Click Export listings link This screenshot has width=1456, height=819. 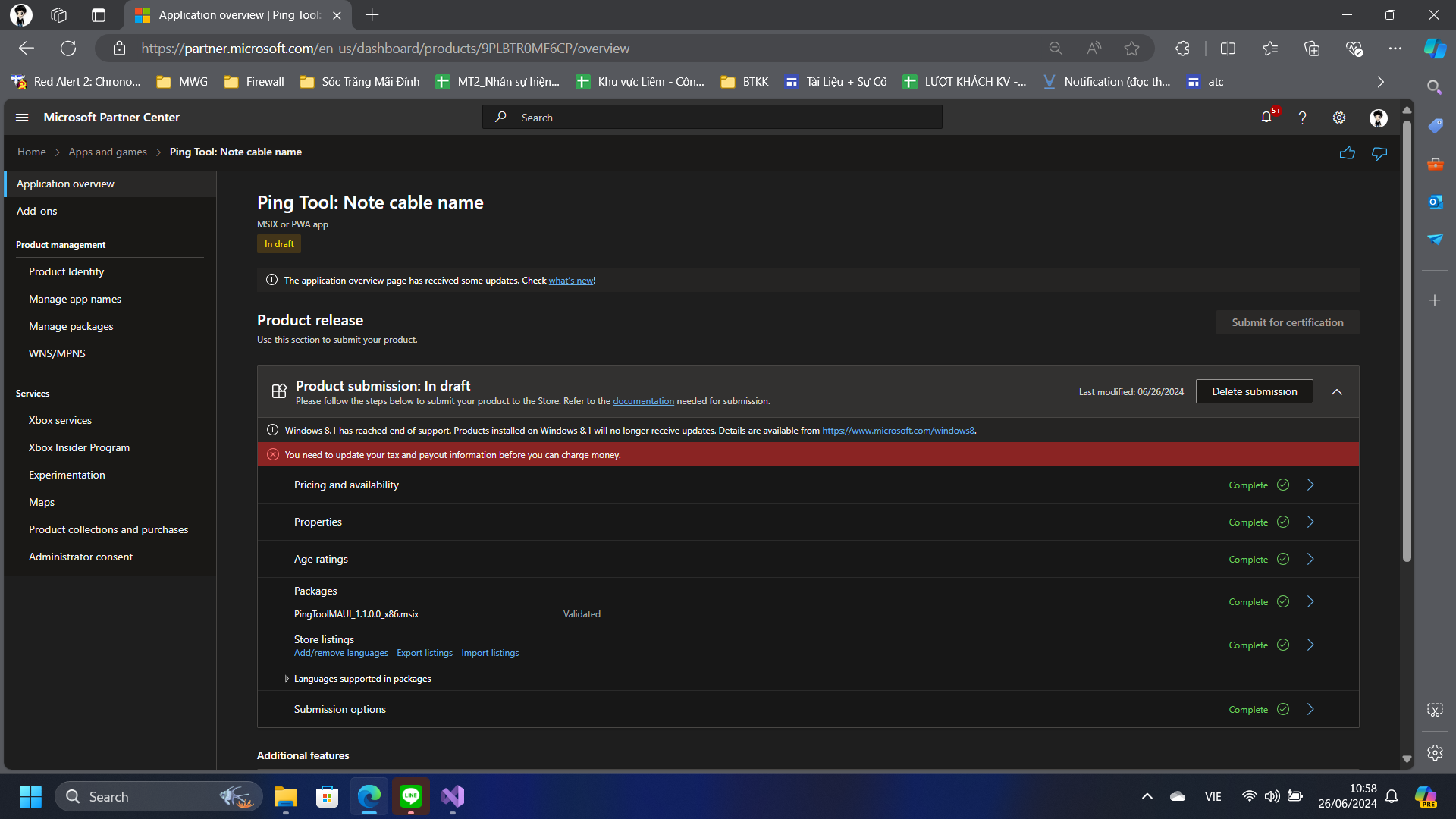[425, 653]
